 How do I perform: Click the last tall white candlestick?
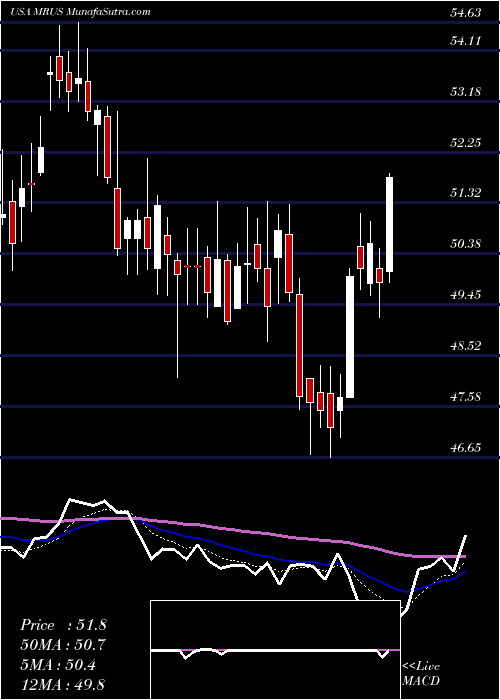[x=389, y=225]
